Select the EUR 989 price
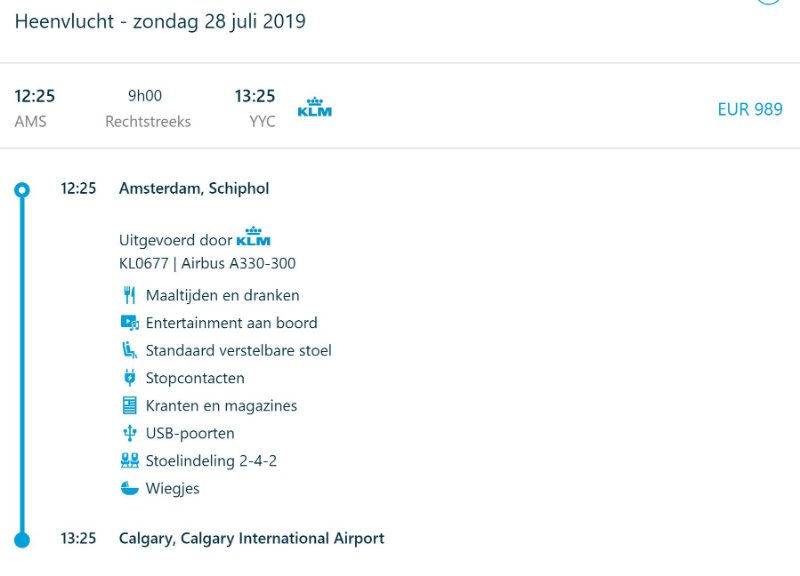The image size is (800, 576). [750, 109]
